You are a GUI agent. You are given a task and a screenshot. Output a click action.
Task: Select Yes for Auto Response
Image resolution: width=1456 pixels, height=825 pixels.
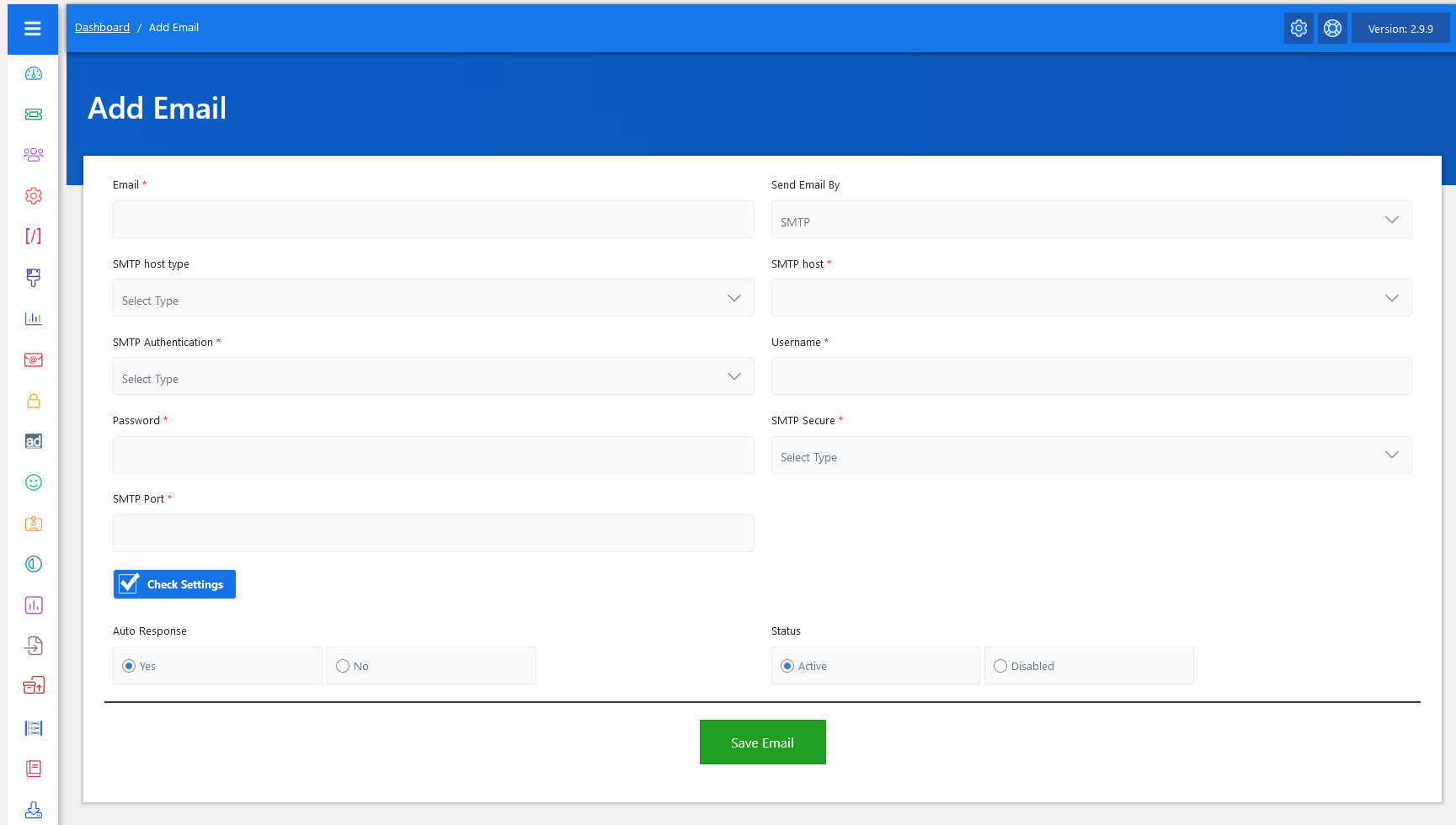[x=129, y=666]
